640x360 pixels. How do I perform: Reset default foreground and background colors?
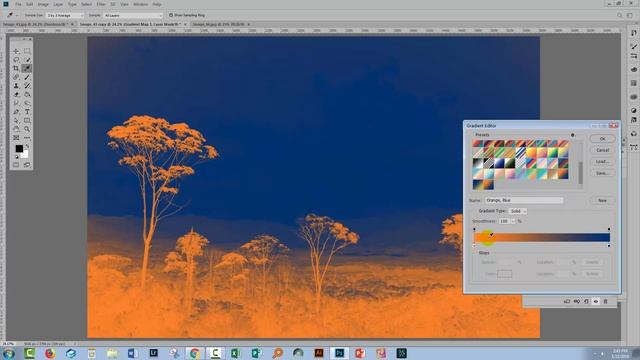(17, 157)
